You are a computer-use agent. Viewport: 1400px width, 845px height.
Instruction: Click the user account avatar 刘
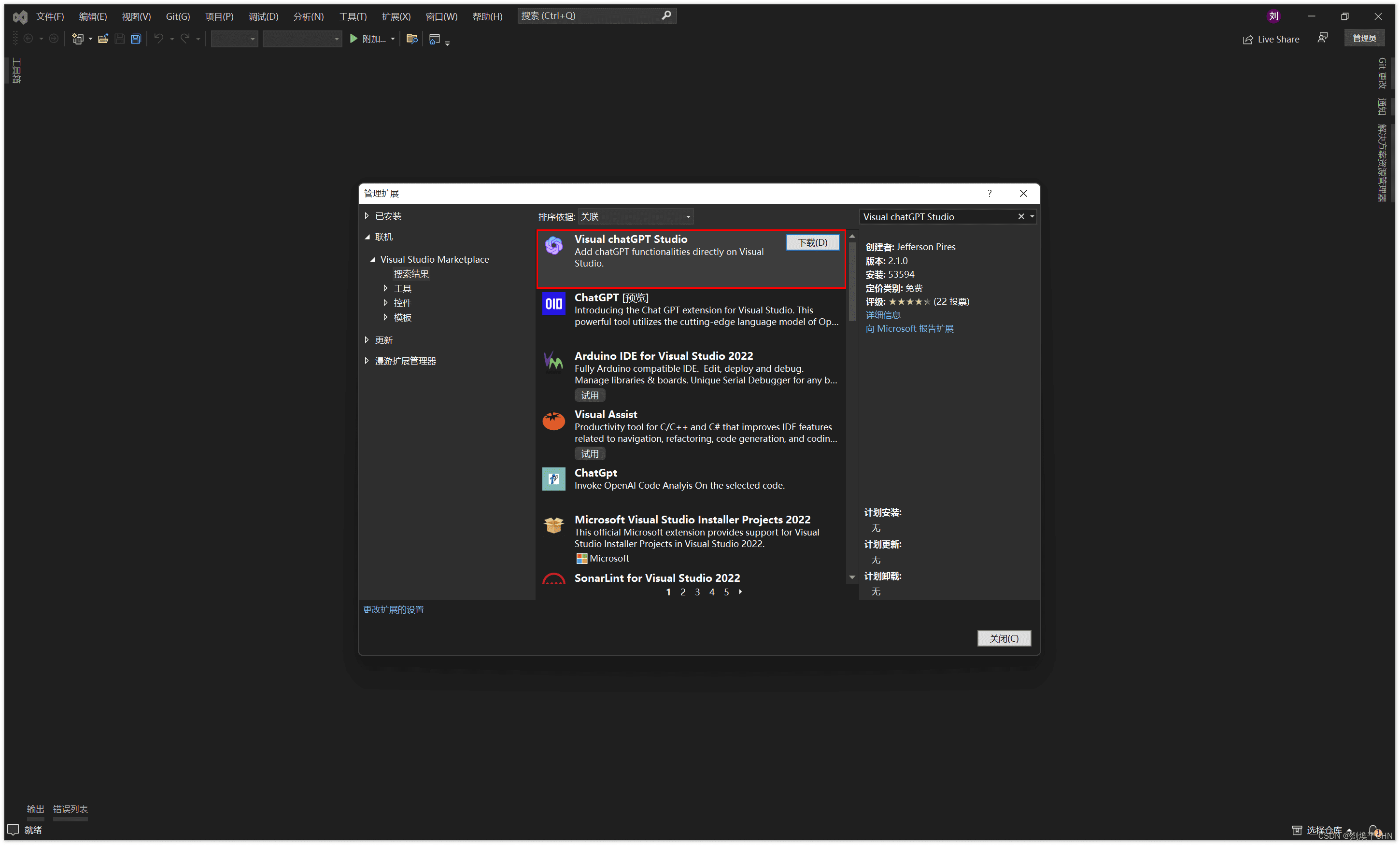pos(1273,16)
